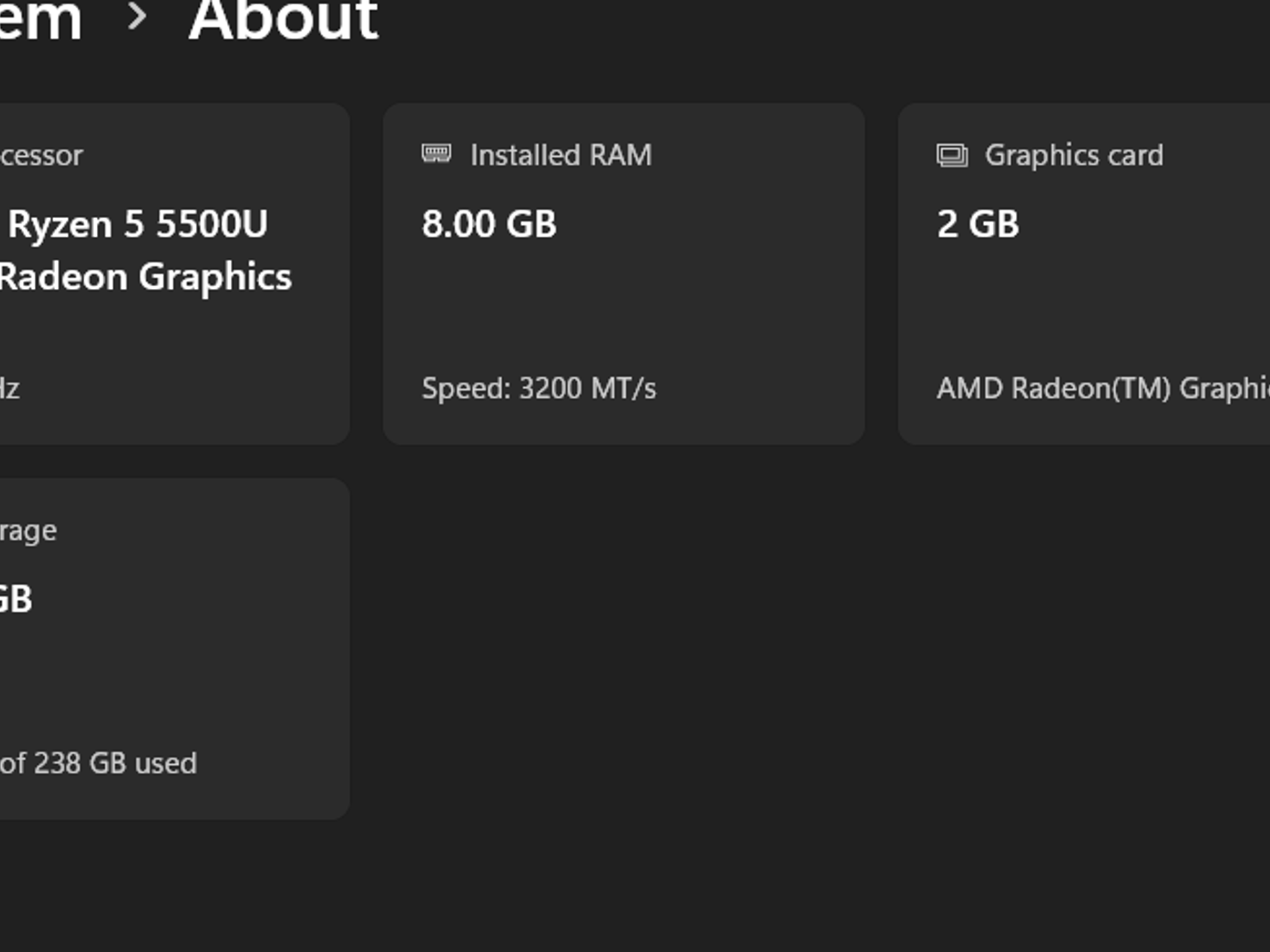Select the Radeon Graphics processor line
This screenshot has height=952, width=1270.
point(145,277)
